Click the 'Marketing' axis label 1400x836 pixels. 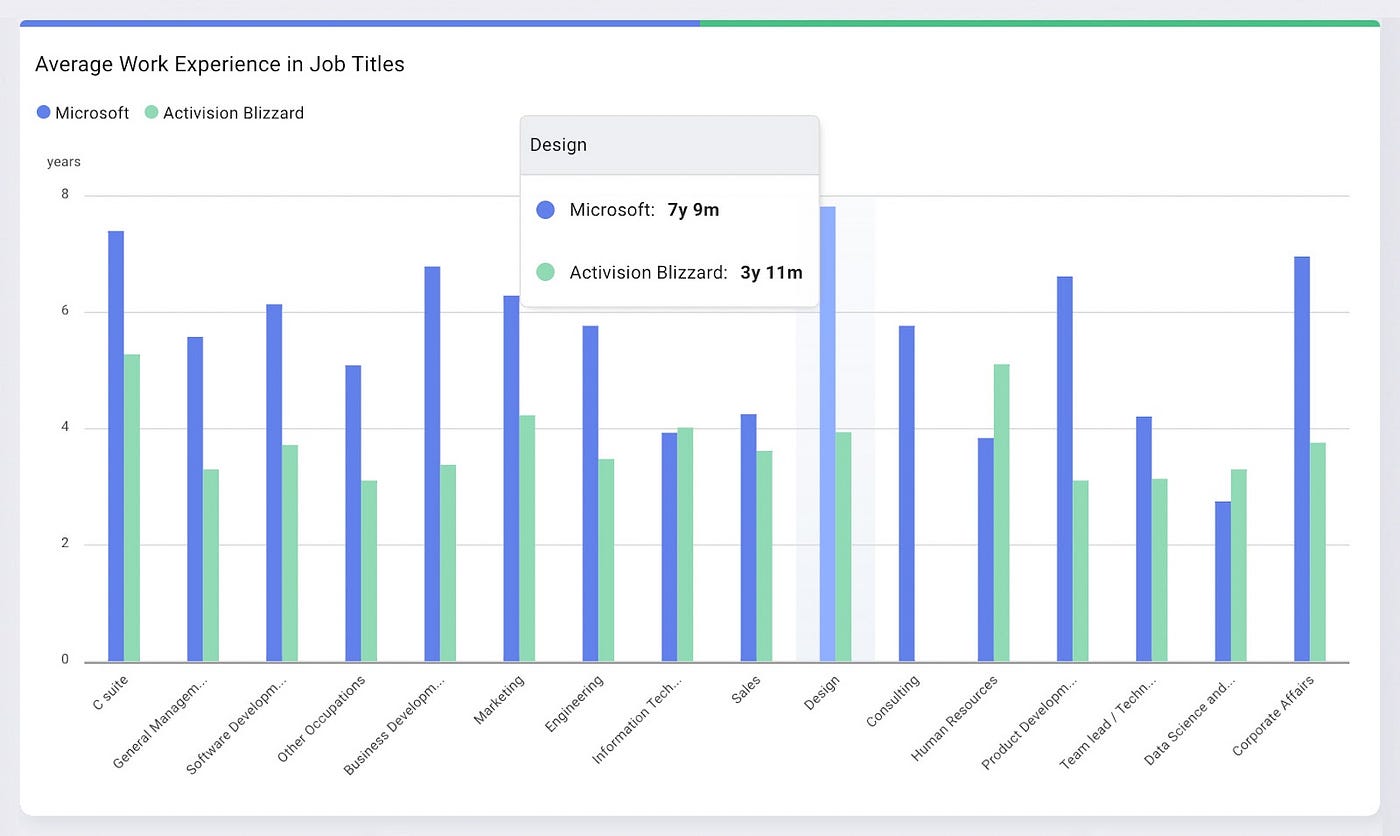(498, 700)
